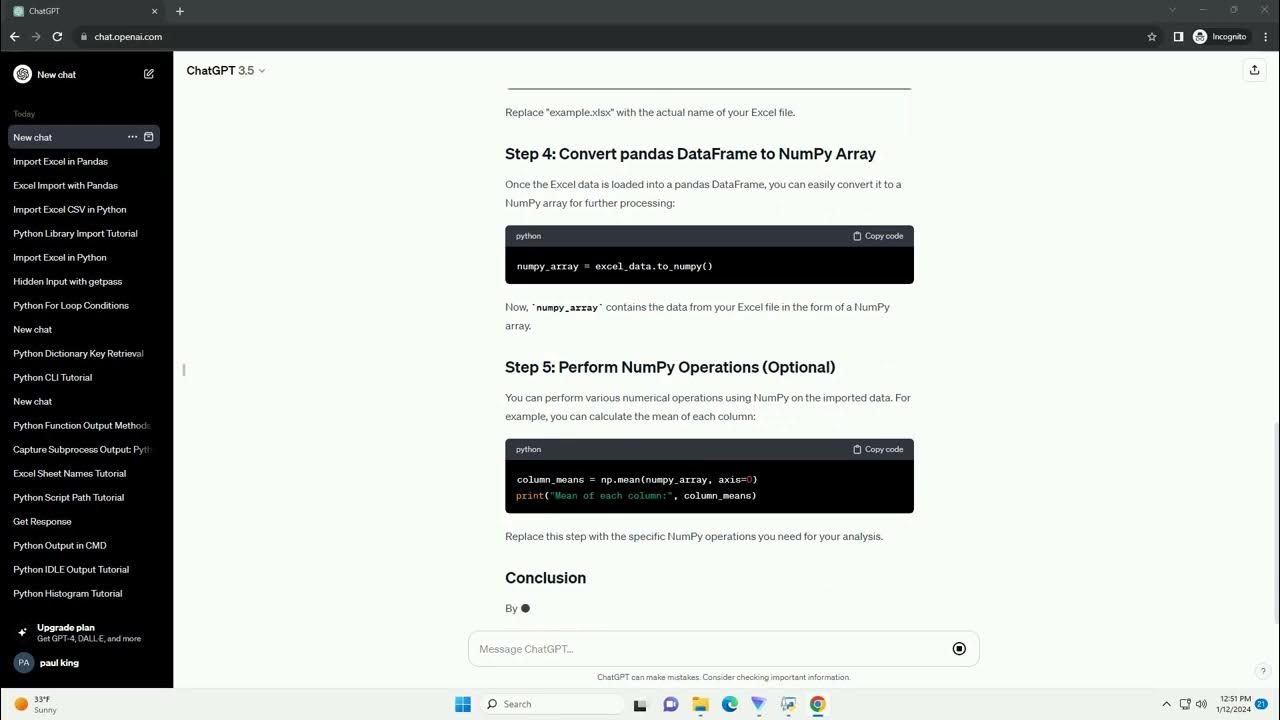Open Chrome three-dot menu
The width and height of the screenshot is (1280, 720).
coord(1266,37)
